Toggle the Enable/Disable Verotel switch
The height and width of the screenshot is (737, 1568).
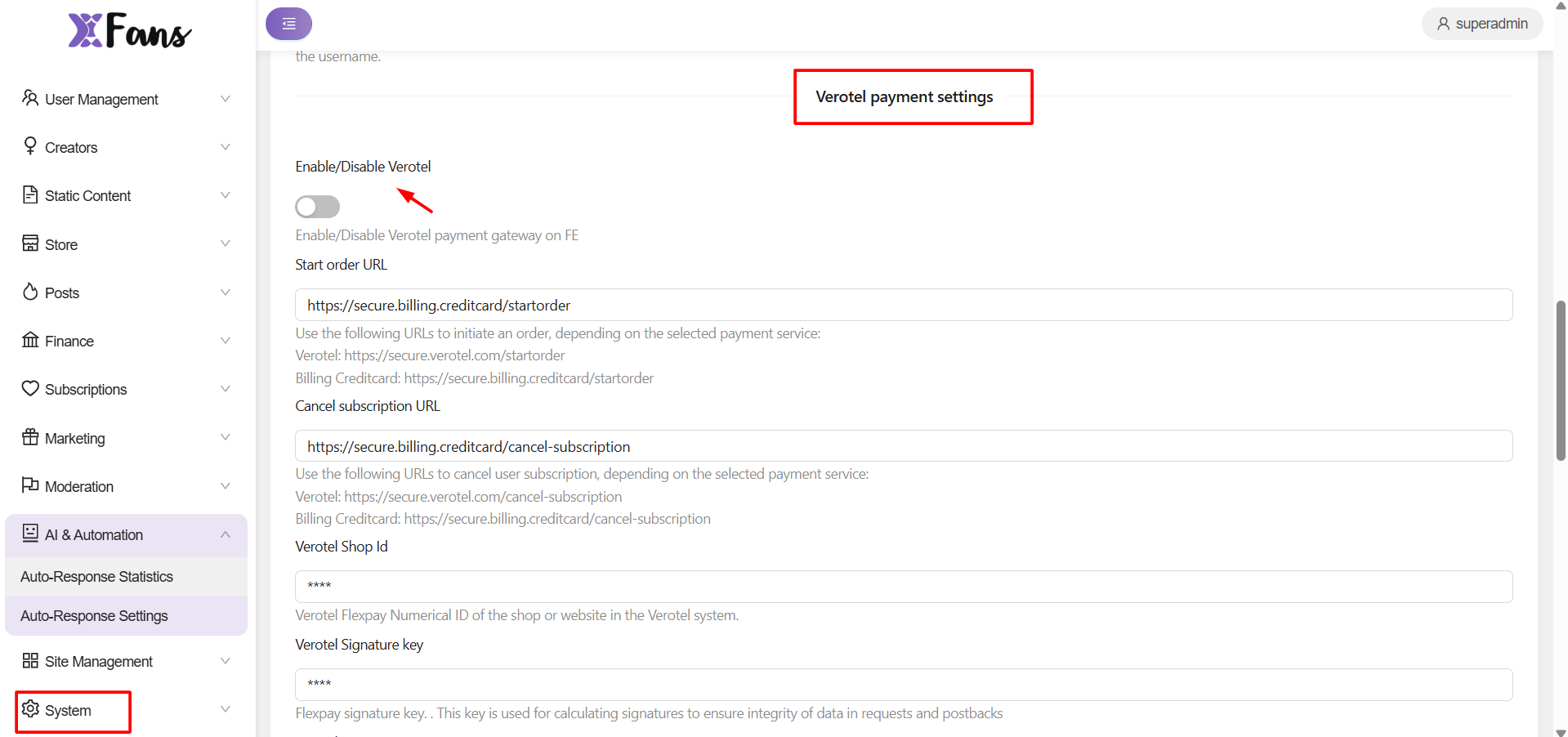[x=317, y=207]
